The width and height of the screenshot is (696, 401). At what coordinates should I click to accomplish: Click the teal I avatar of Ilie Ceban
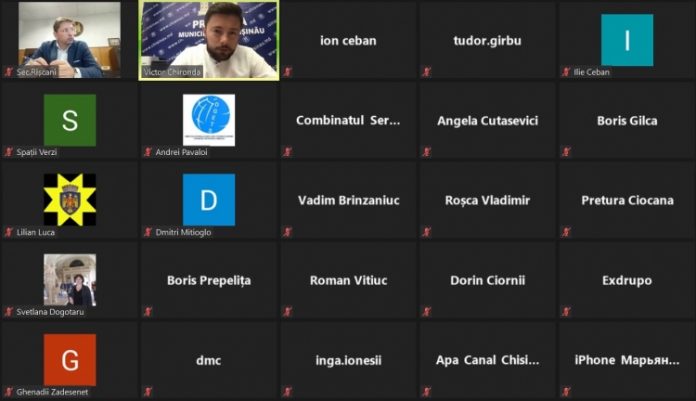627,40
